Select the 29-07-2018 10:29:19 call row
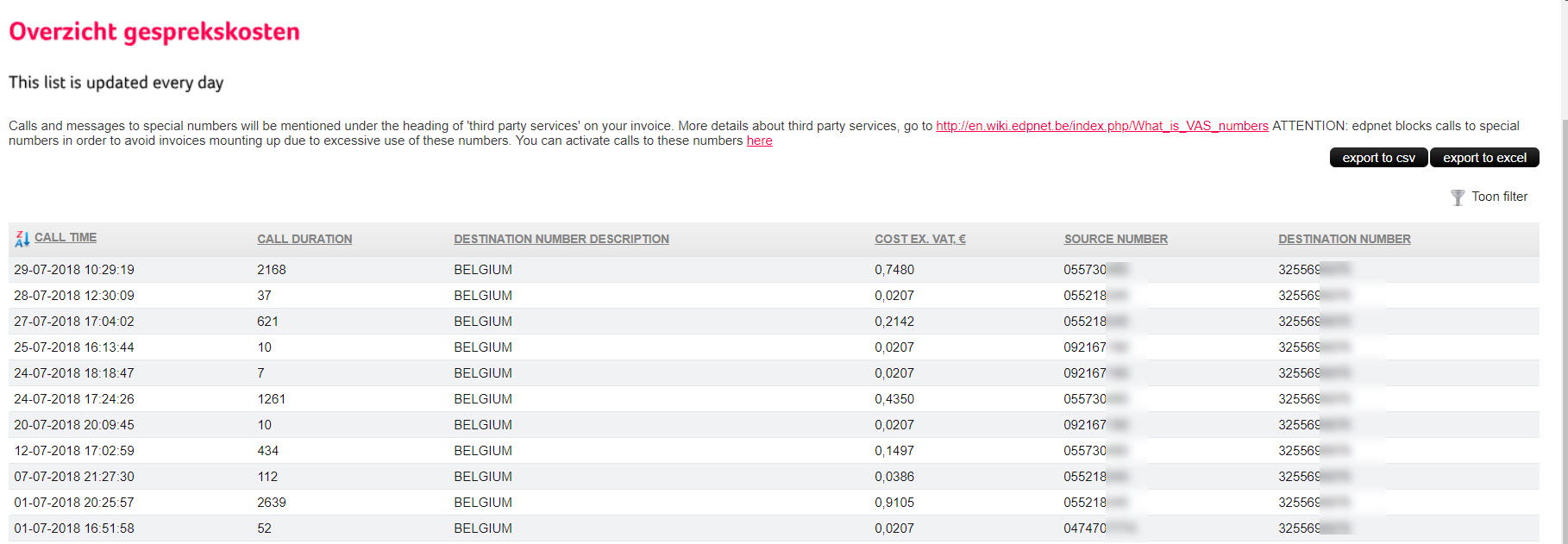Image resolution: width=1568 pixels, height=544 pixels. tap(74, 270)
